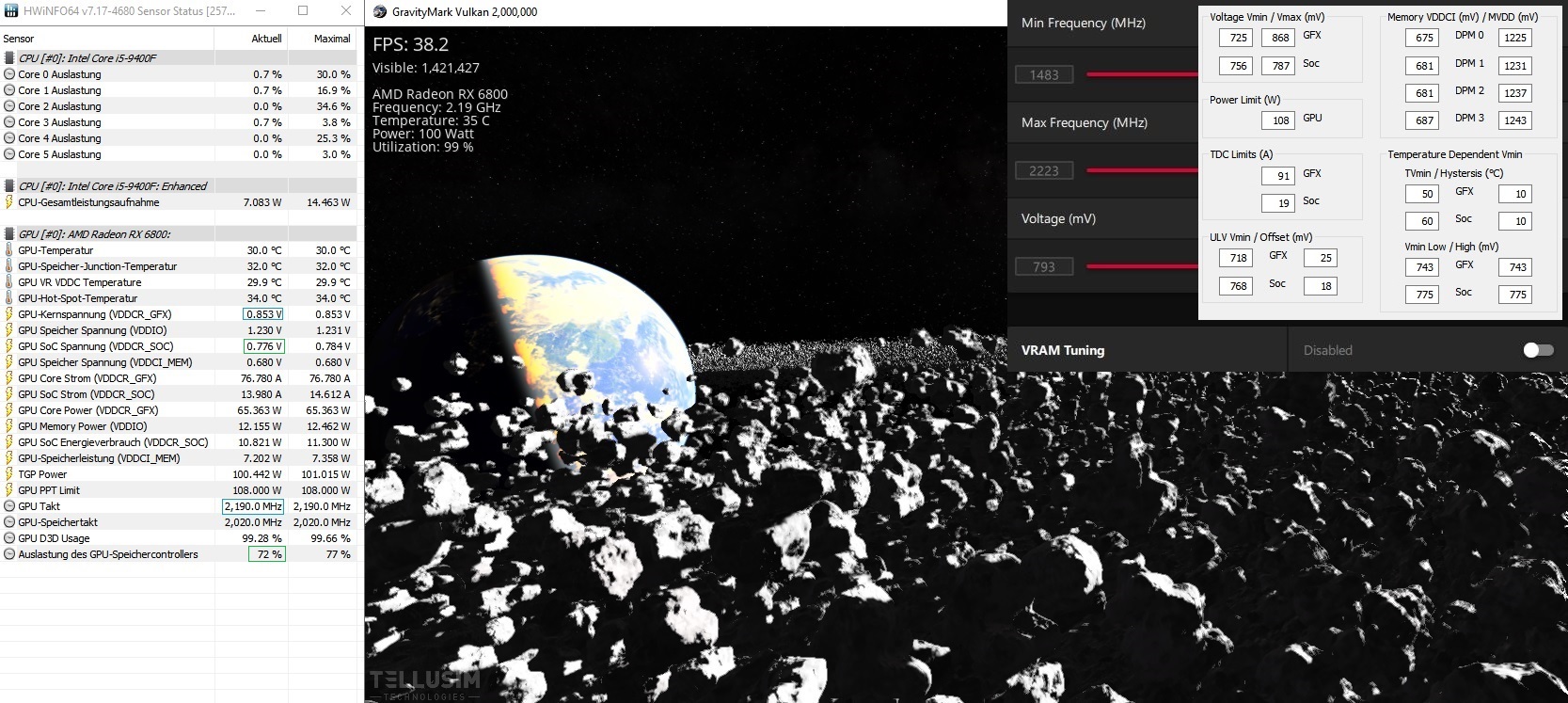Adjust the Voltage (mV) red slider
The width and height of the screenshot is (1568, 703).
pos(1142,266)
